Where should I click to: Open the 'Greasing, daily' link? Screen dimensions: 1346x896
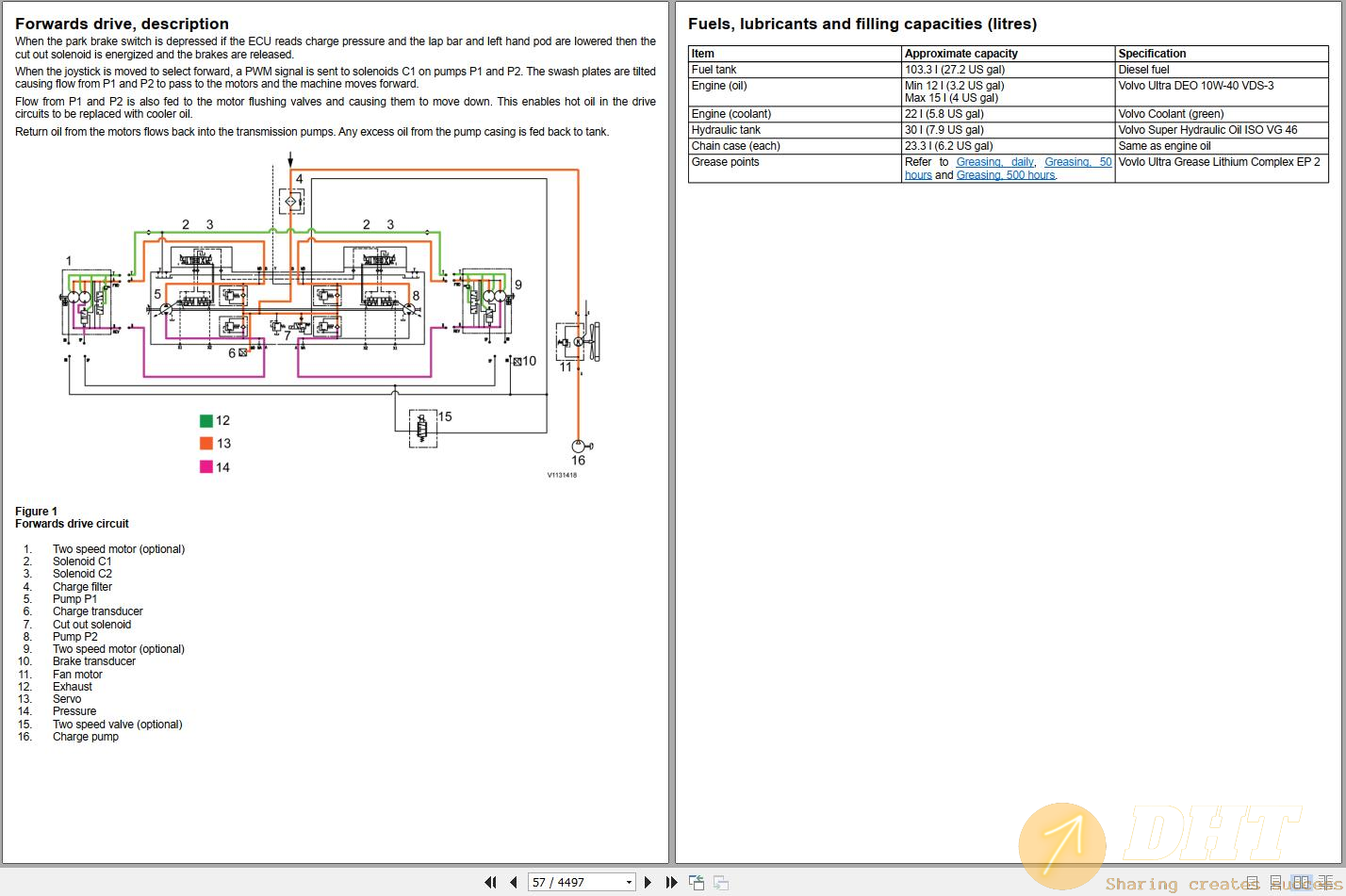coord(994,162)
